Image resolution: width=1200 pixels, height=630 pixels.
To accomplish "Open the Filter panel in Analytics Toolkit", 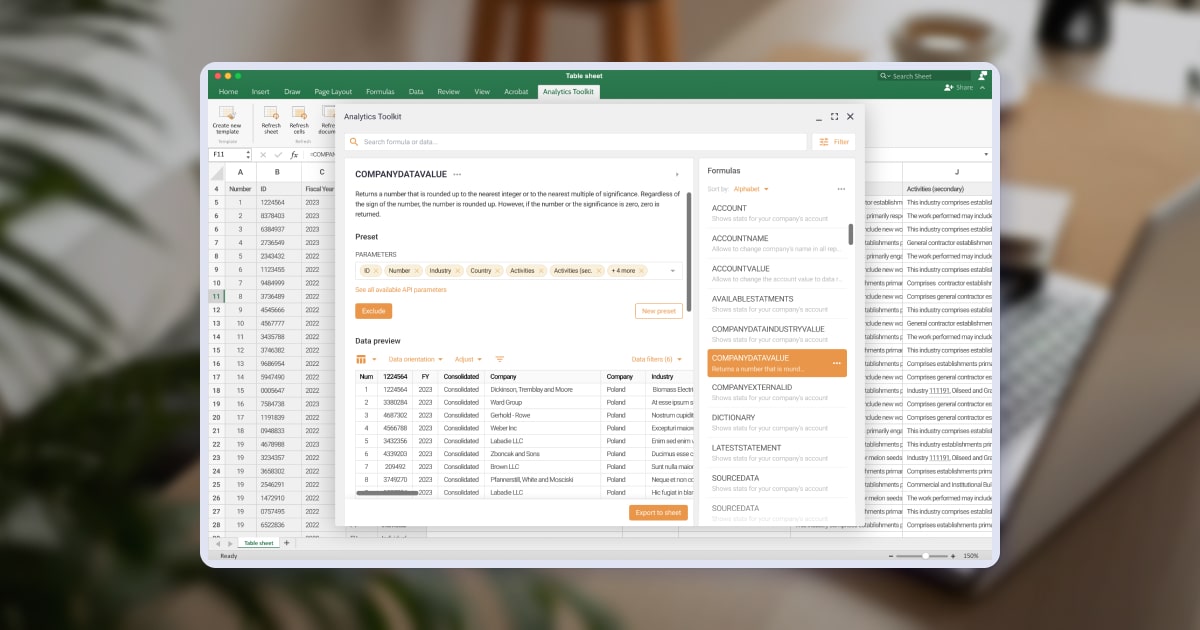I will pyautogui.click(x=833, y=141).
